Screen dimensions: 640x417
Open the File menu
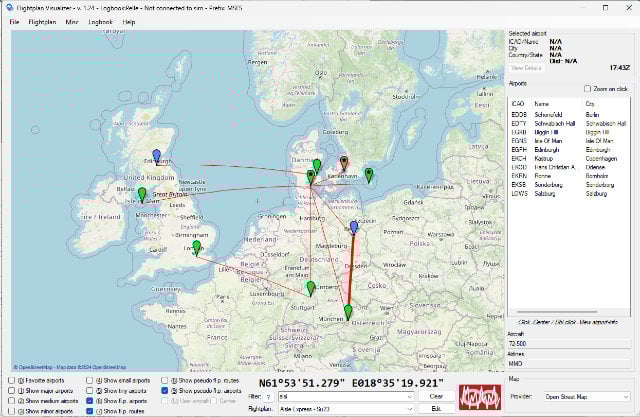coord(14,22)
